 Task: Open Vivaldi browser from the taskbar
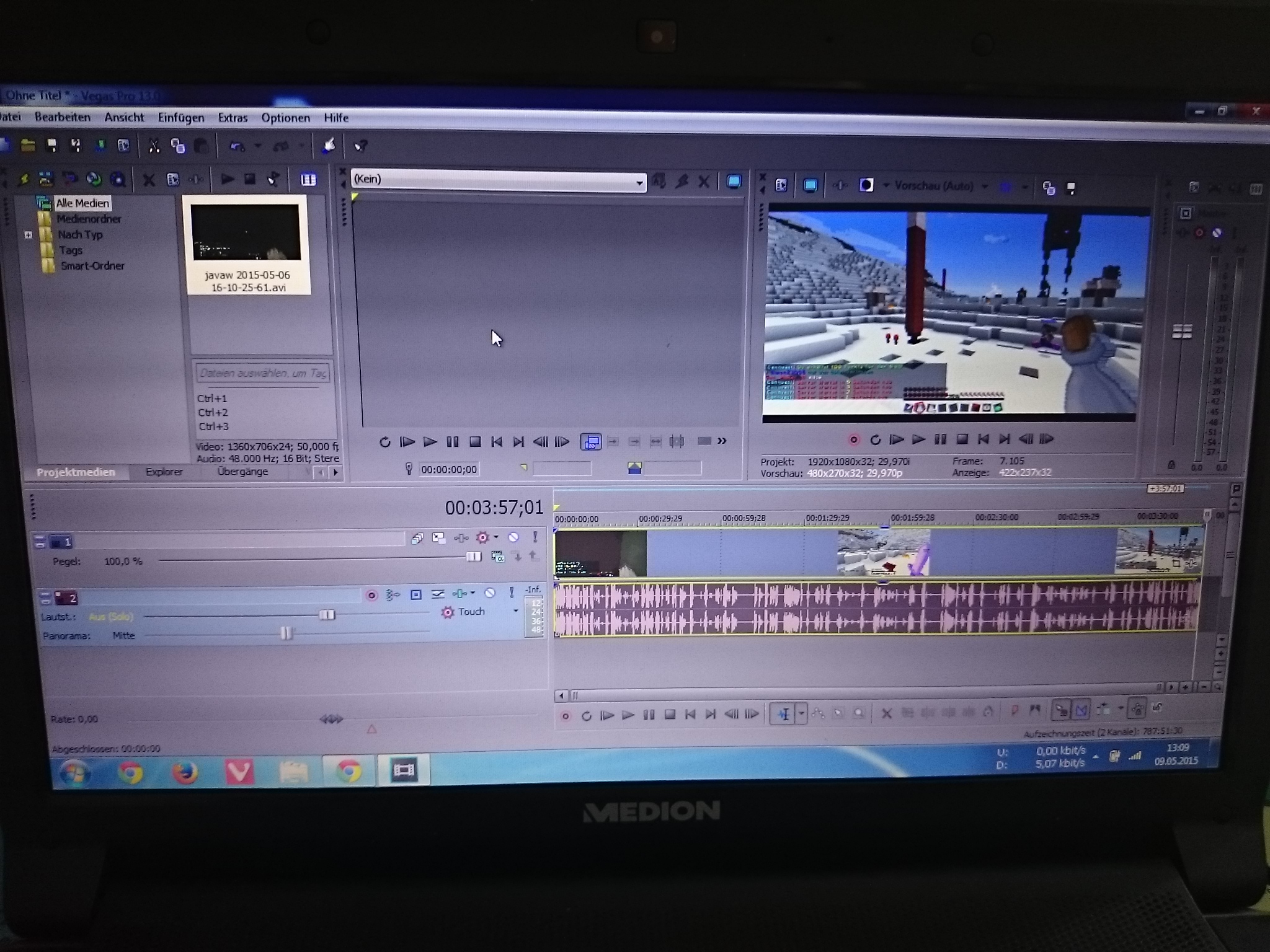(239, 772)
